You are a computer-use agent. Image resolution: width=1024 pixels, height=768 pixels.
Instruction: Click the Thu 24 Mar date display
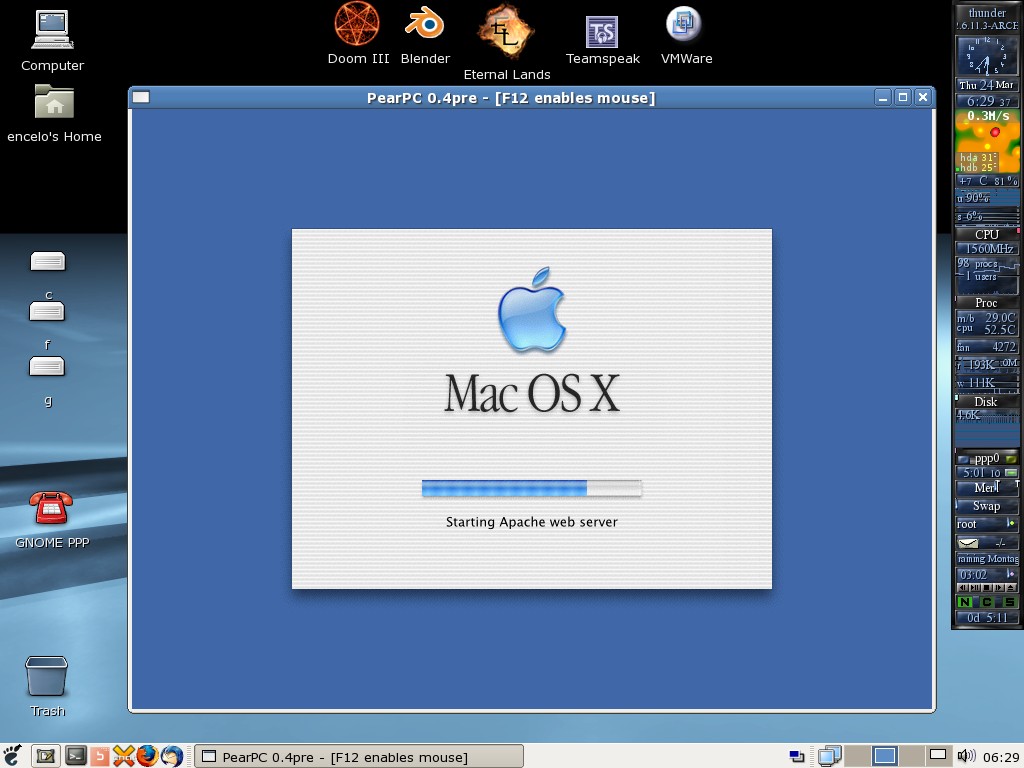pos(987,85)
